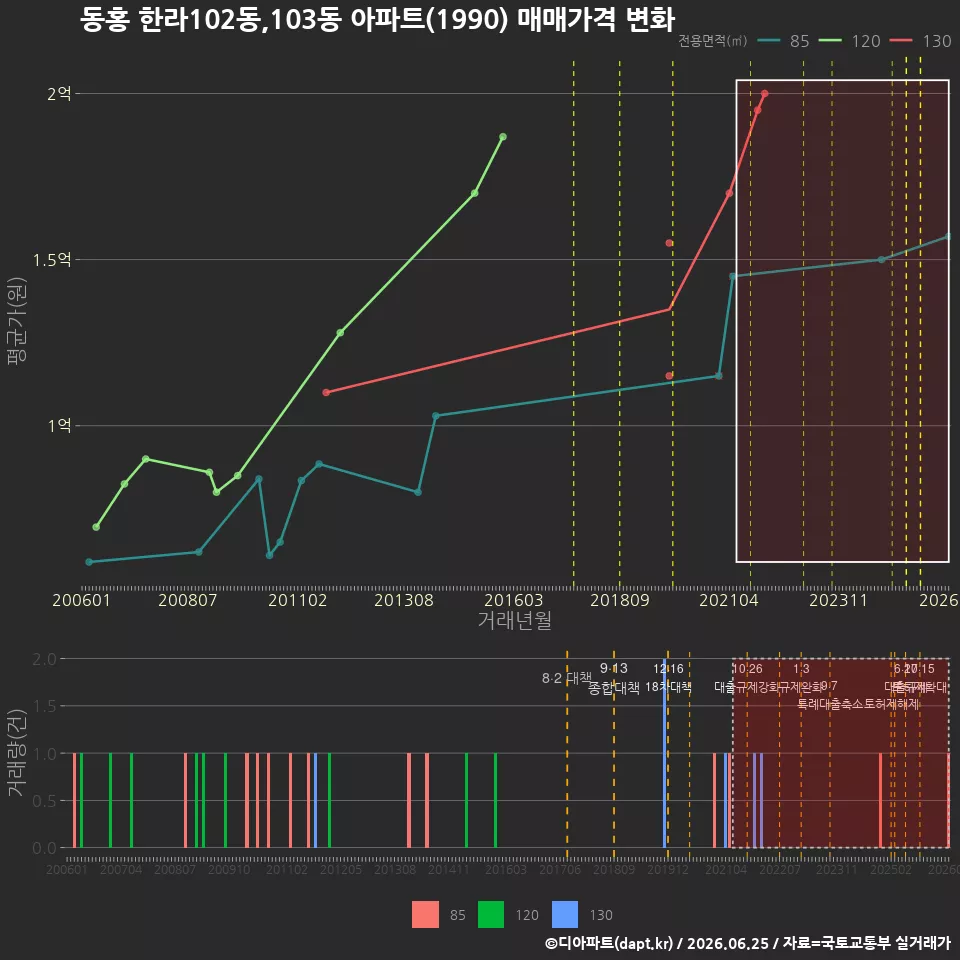This screenshot has width=960, height=960.
Task: Click the 디아파트(dapt.kr) copyright text
Action: 609,943
